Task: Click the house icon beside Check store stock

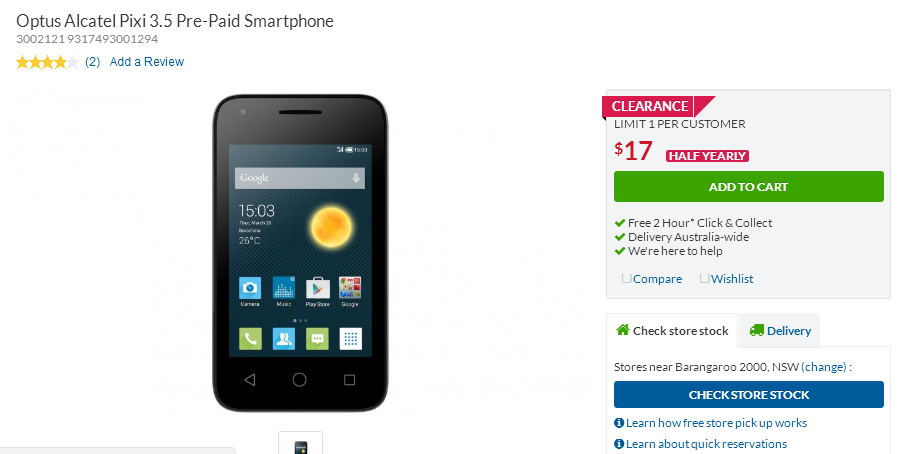Action: click(x=622, y=330)
